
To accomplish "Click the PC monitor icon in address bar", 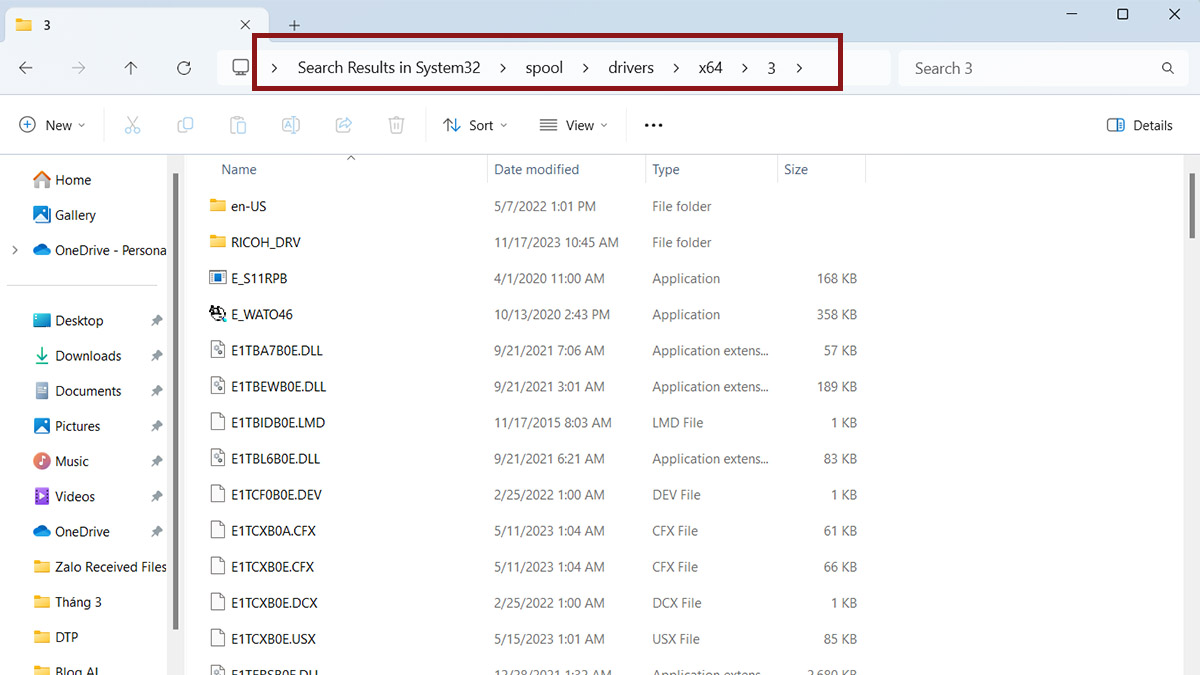I will [x=241, y=67].
